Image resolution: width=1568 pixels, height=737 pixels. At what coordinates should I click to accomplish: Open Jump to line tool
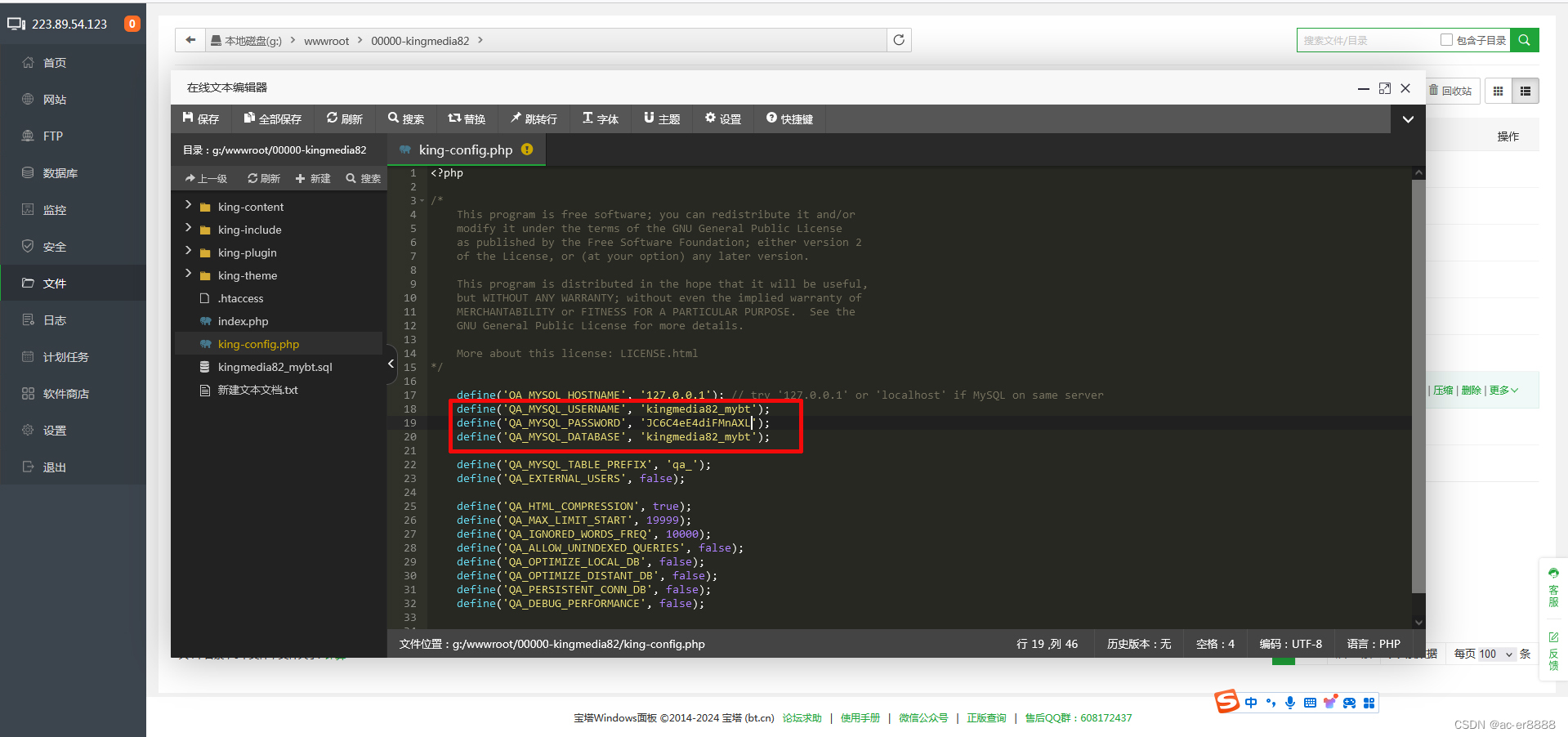click(x=534, y=118)
